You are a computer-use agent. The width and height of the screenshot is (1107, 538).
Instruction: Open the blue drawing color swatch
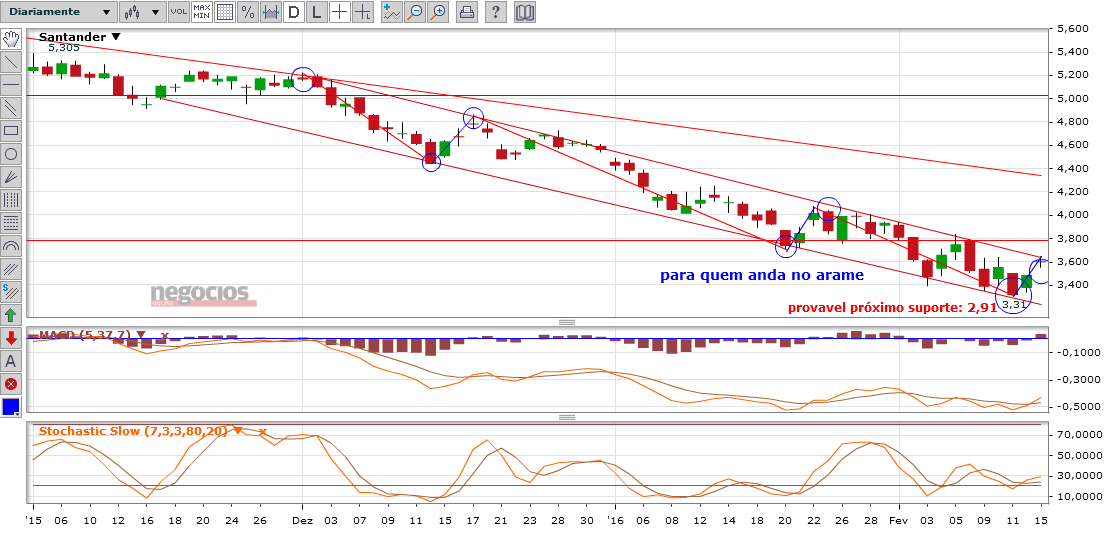coord(11,408)
